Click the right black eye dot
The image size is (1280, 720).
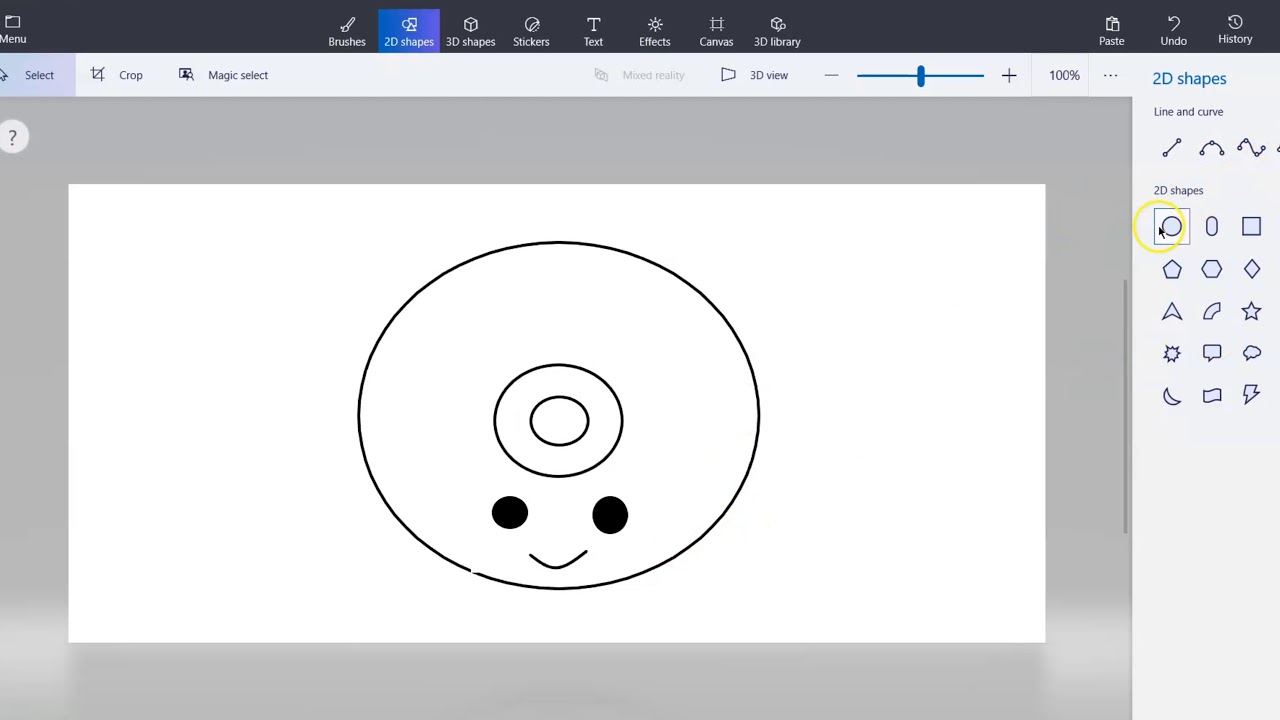tap(610, 515)
